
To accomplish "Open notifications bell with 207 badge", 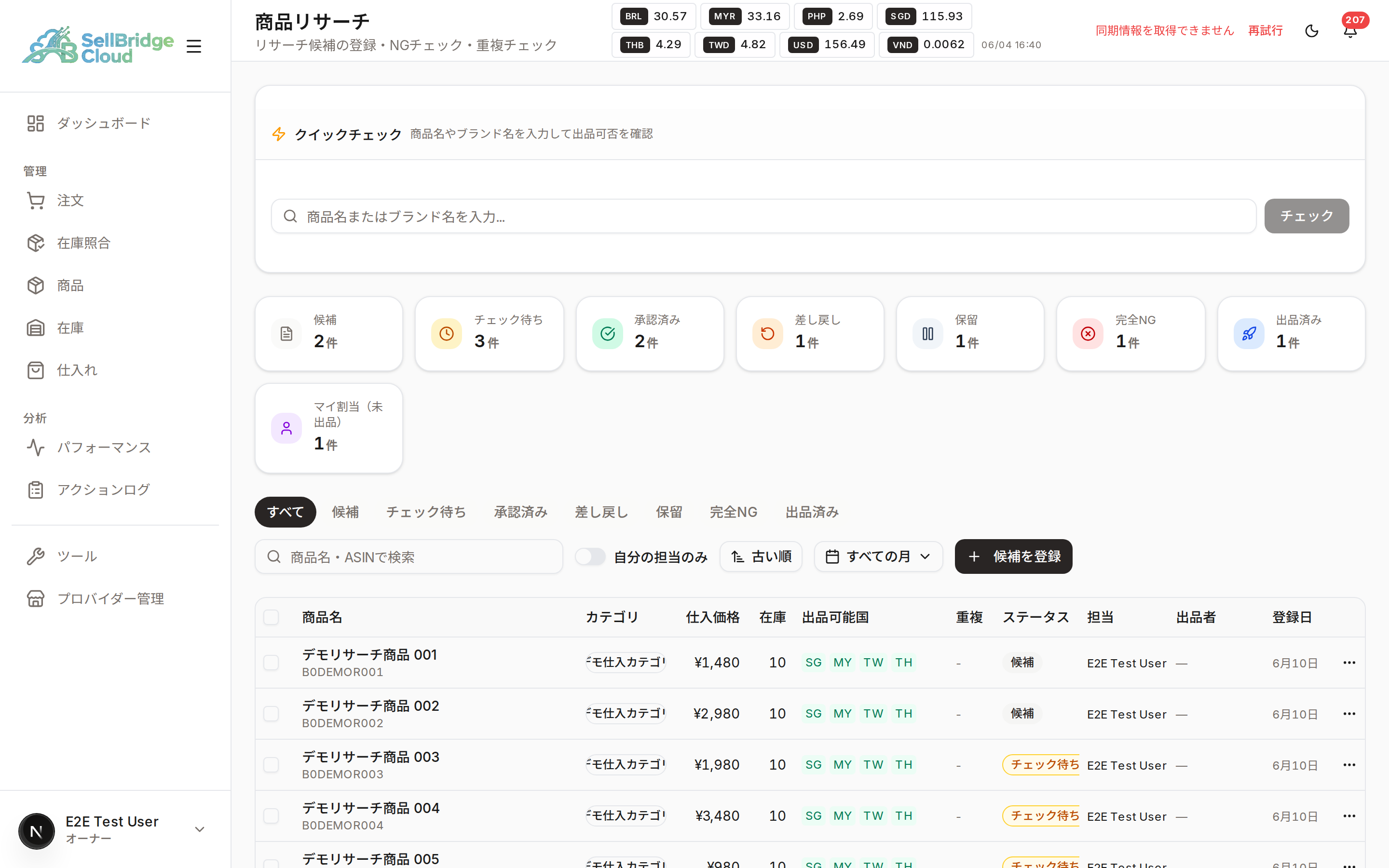I will coord(1350,30).
